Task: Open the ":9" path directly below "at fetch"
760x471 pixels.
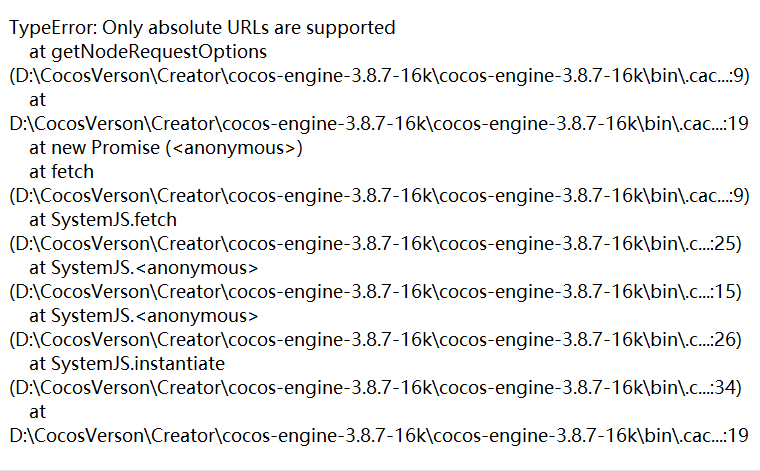Action: [x=378, y=196]
